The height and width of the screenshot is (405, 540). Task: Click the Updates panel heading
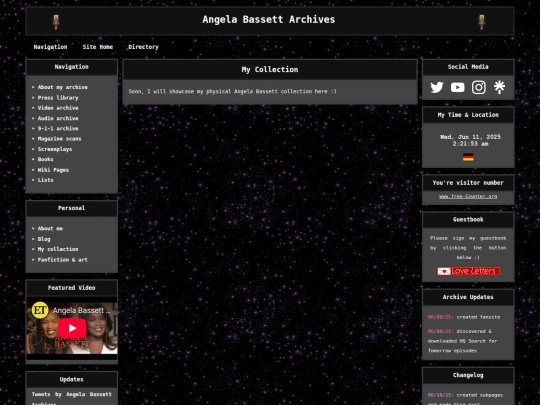(72, 379)
